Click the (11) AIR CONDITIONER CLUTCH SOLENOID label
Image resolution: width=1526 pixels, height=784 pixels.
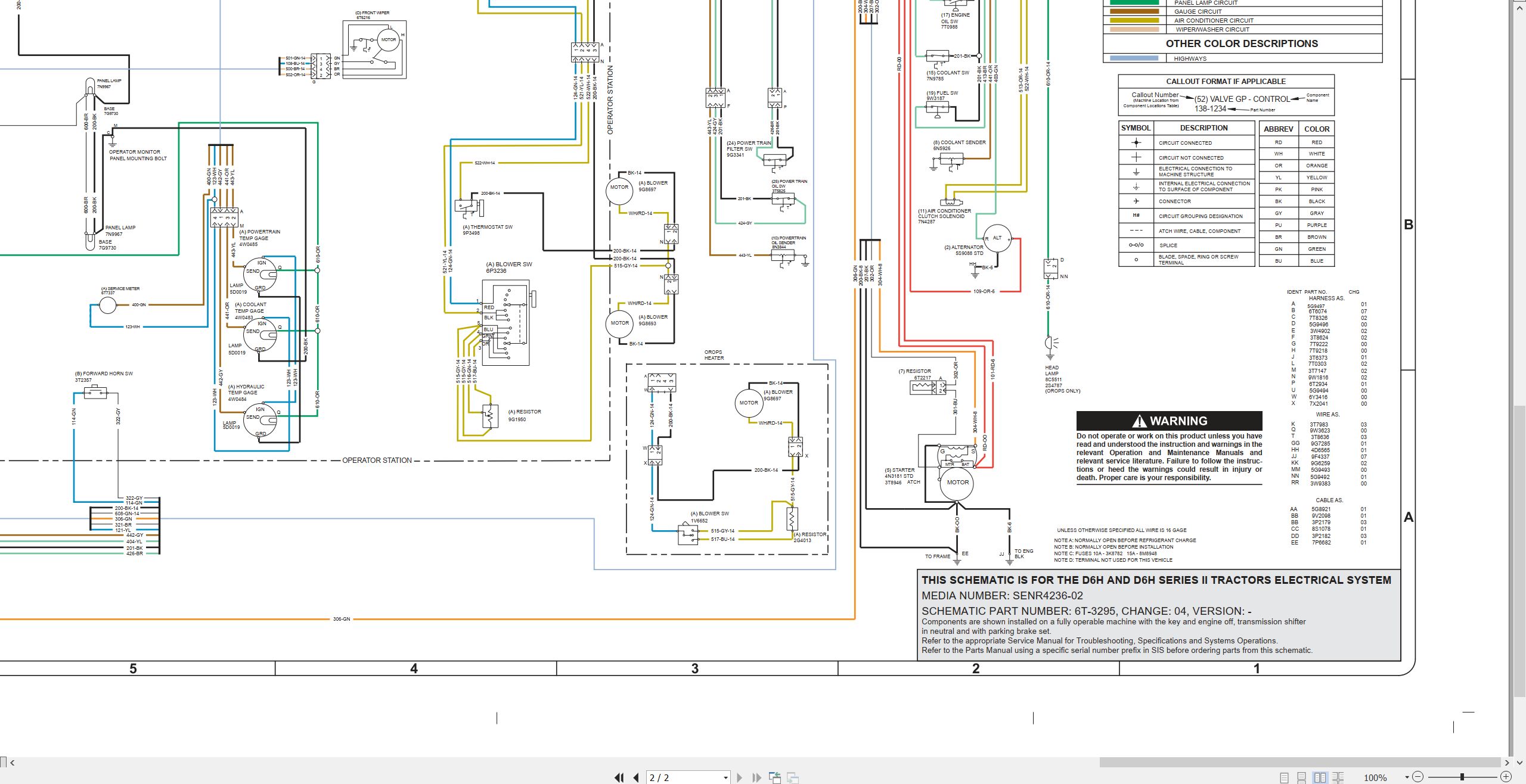click(944, 213)
